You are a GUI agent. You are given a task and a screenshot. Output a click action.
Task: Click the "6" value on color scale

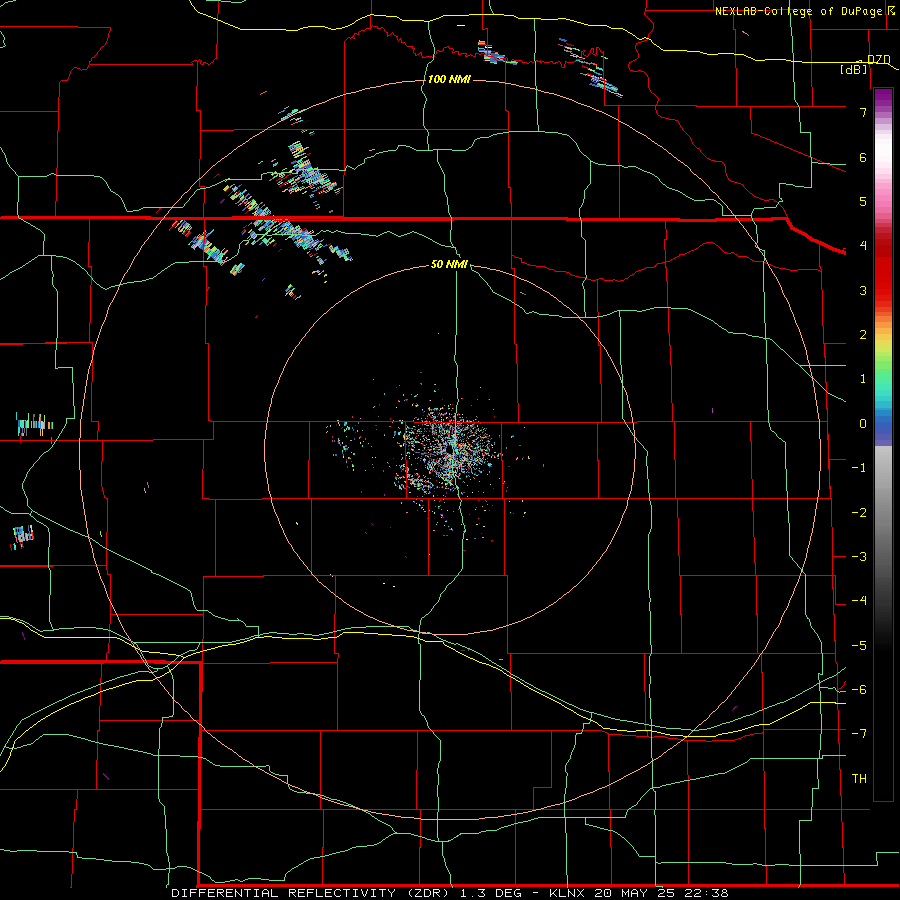(x=863, y=157)
